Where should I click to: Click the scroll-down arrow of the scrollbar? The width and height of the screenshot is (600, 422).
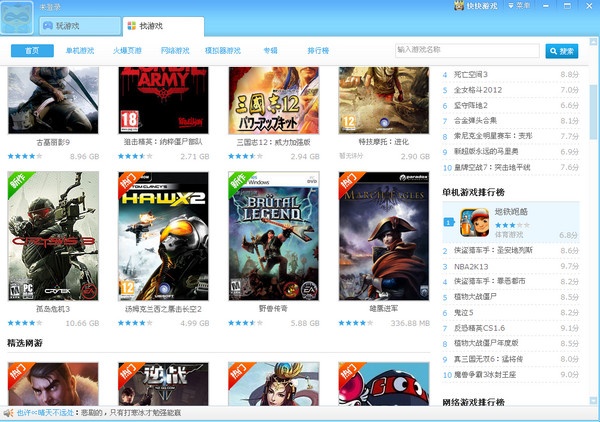point(593,401)
